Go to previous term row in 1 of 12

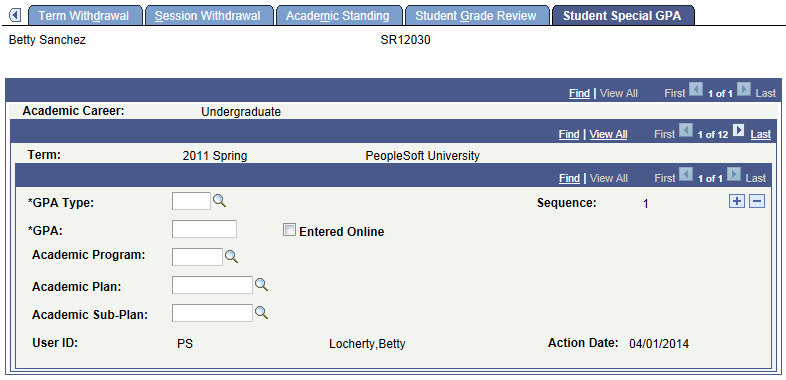click(685, 131)
